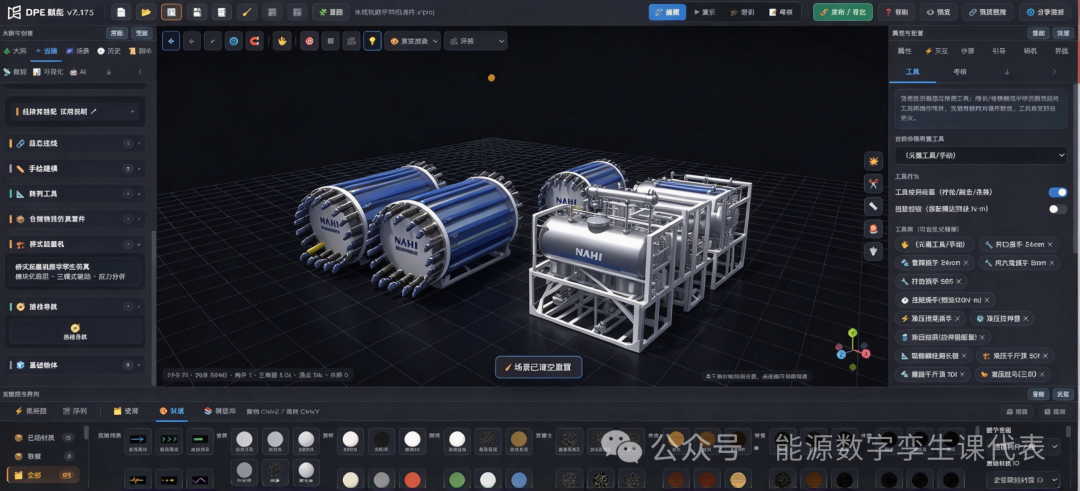Image resolution: width=1080 pixels, height=491 pixels.
Task: Expand the 手绘建模 section with pencil icon
Action: (x=76, y=169)
